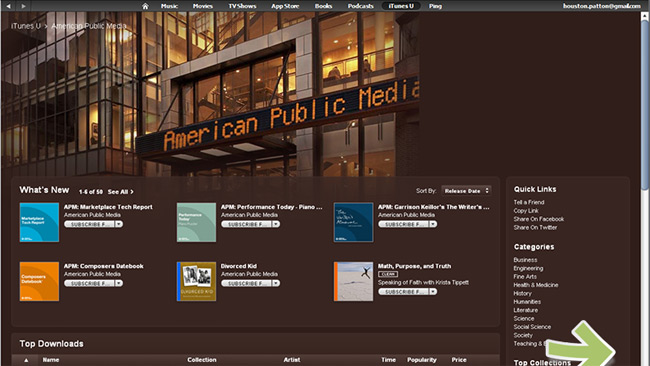Subscribe to APM: Performance Today Piano

click(x=246, y=224)
